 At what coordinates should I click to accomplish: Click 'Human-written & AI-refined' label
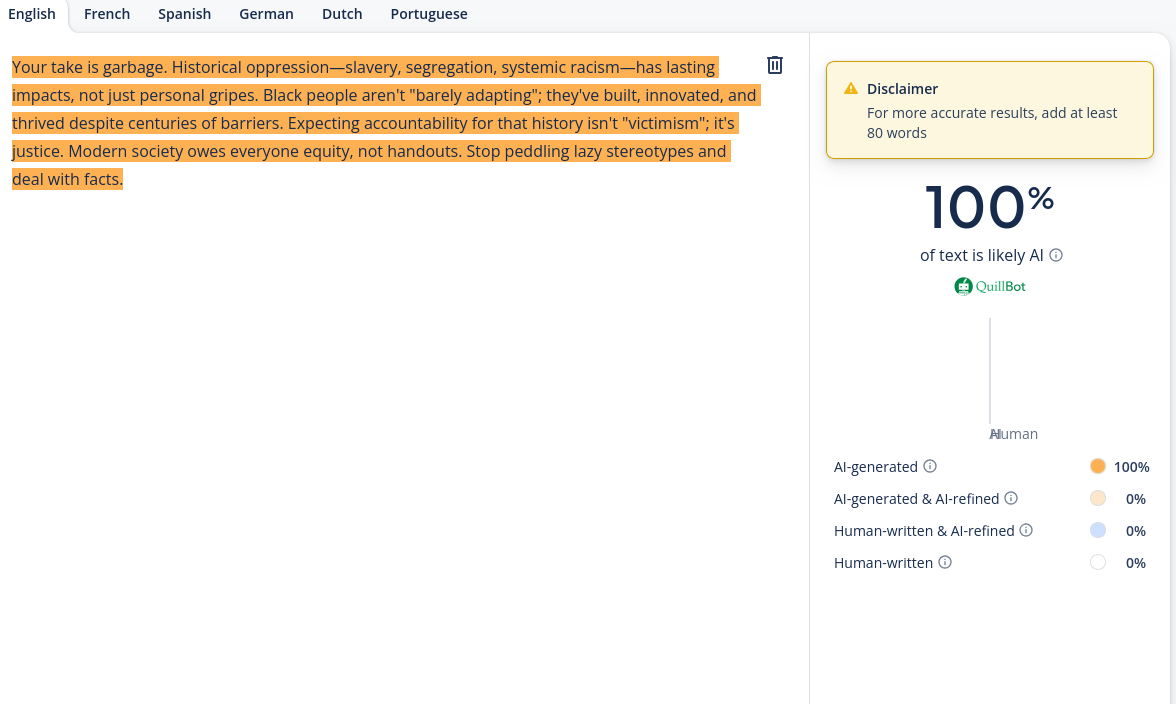click(x=924, y=531)
